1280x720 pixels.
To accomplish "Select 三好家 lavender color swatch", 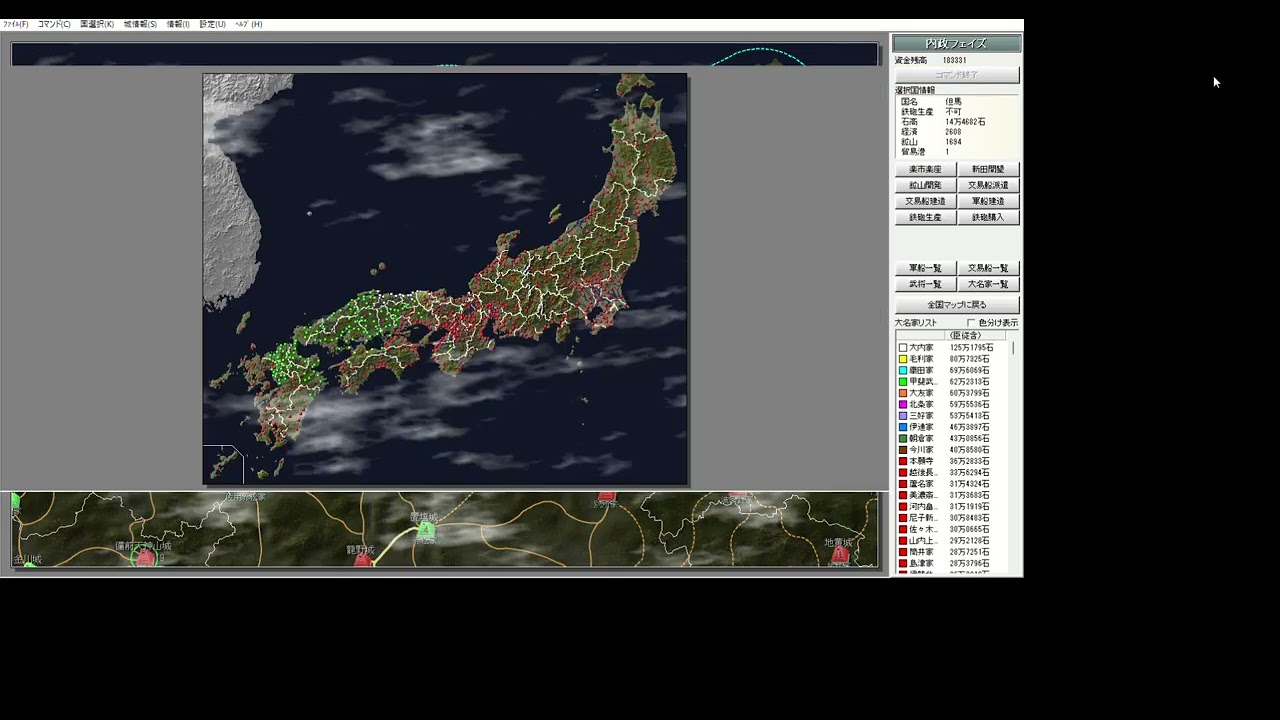I will point(903,416).
